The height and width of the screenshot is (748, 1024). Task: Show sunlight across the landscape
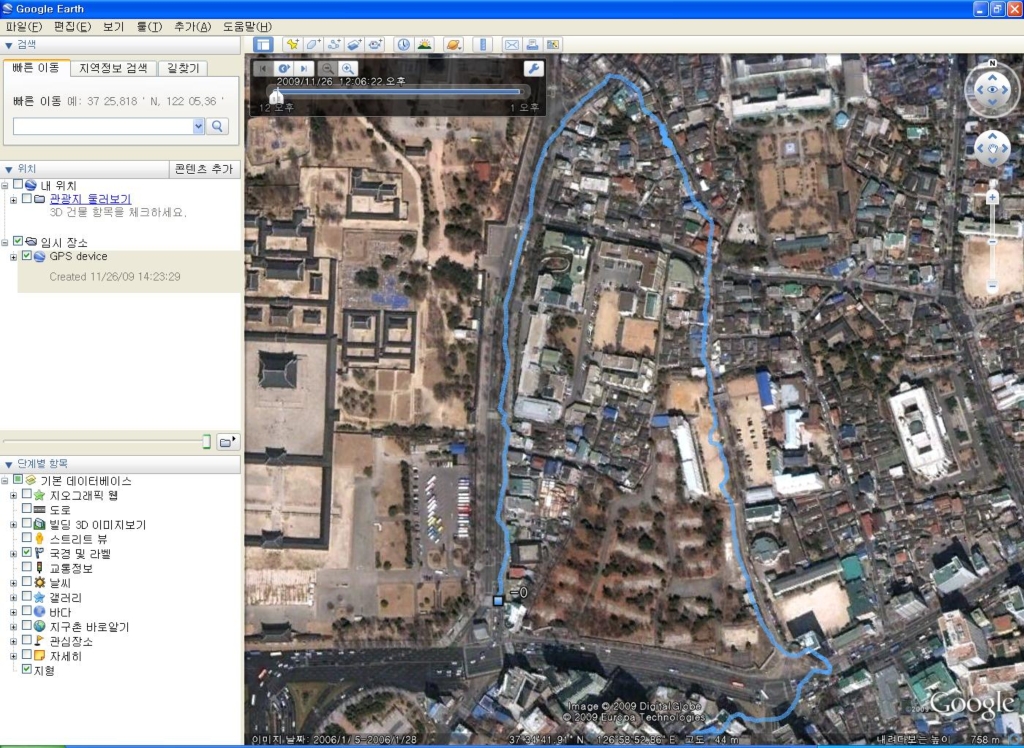click(424, 44)
